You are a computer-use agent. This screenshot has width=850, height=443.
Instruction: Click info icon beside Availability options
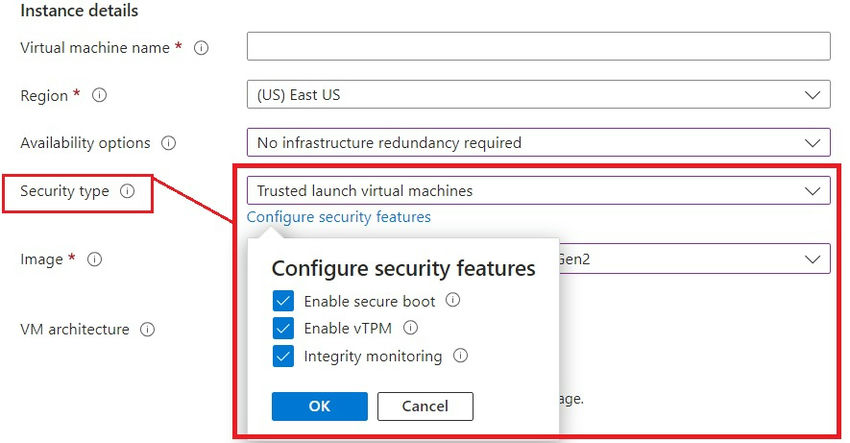[168, 143]
